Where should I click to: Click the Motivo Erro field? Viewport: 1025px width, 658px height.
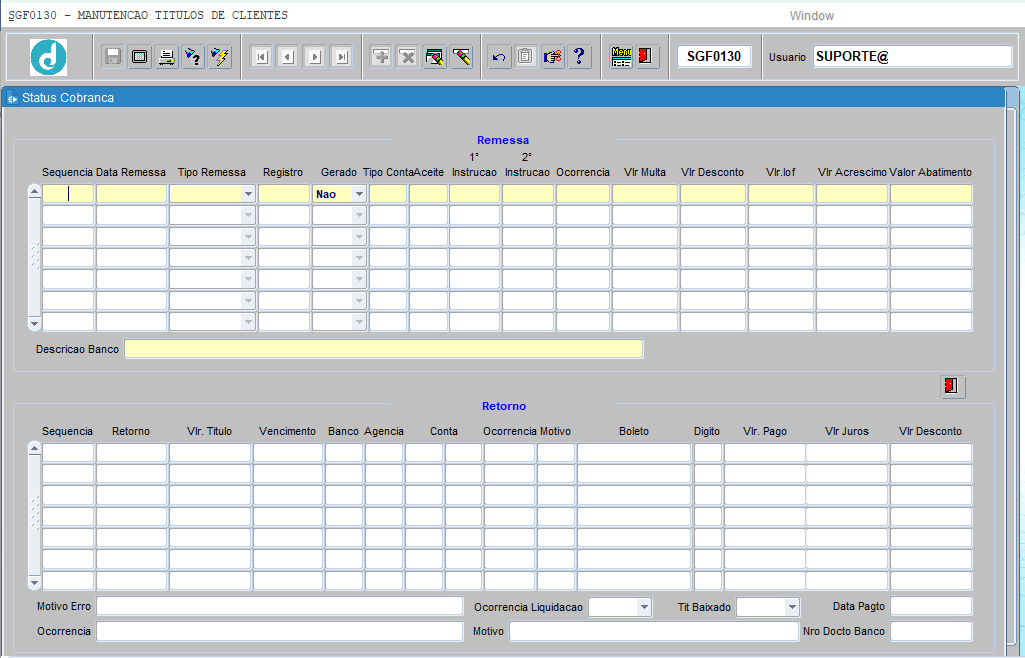(x=280, y=606)
